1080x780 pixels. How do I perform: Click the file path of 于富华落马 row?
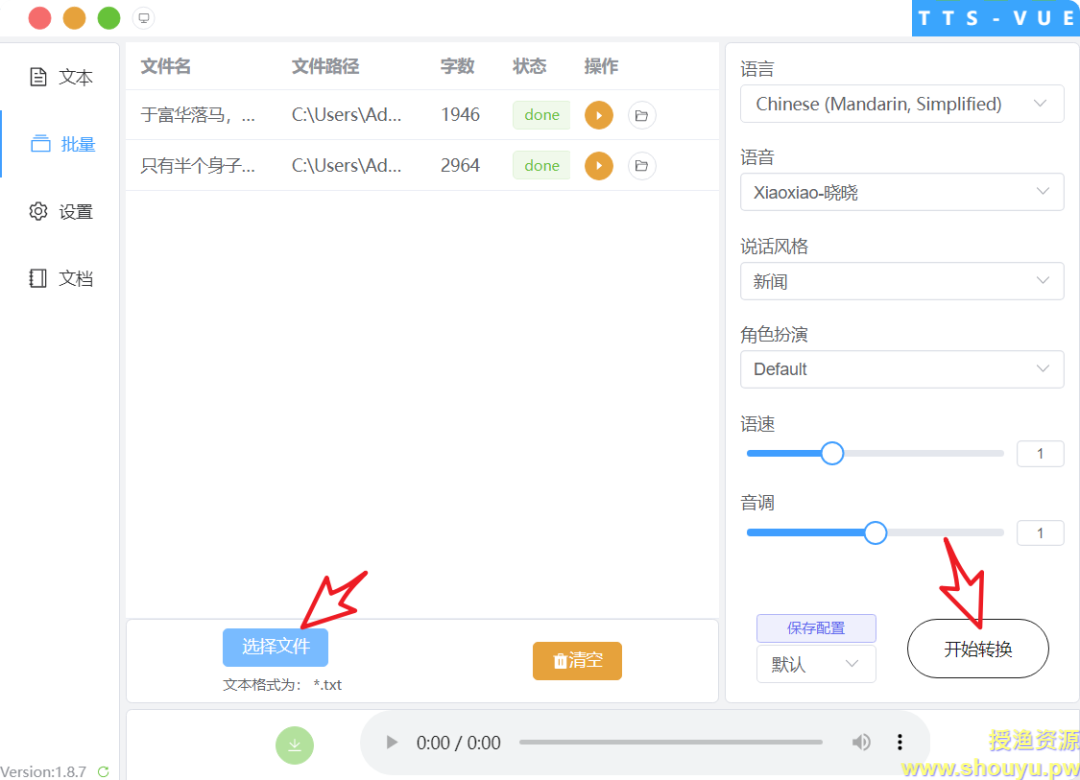click(x=346, y=114)
